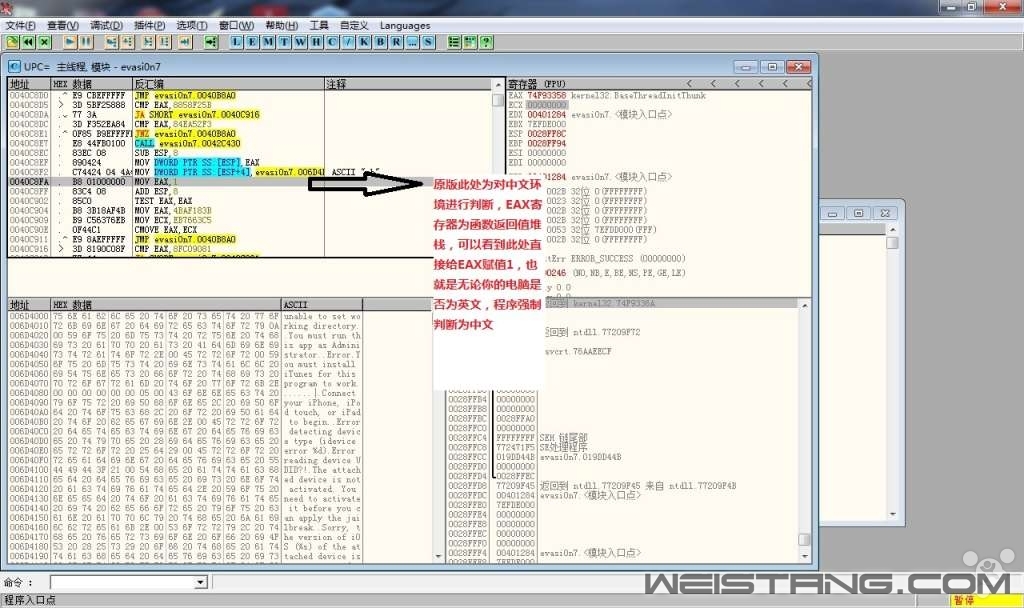Click the Close program X icon
The height and width of the screenshot is (608, 1024).
coord(44,42)
